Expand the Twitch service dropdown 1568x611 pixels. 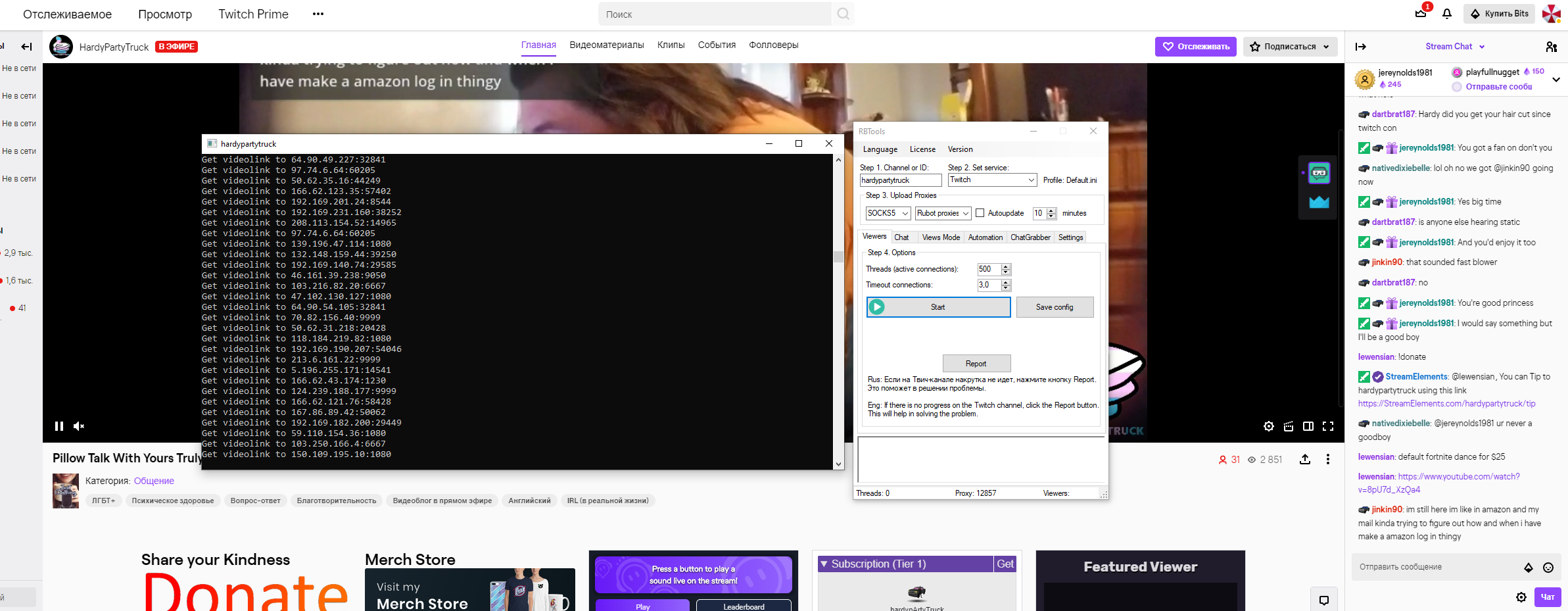coord(992,180)
